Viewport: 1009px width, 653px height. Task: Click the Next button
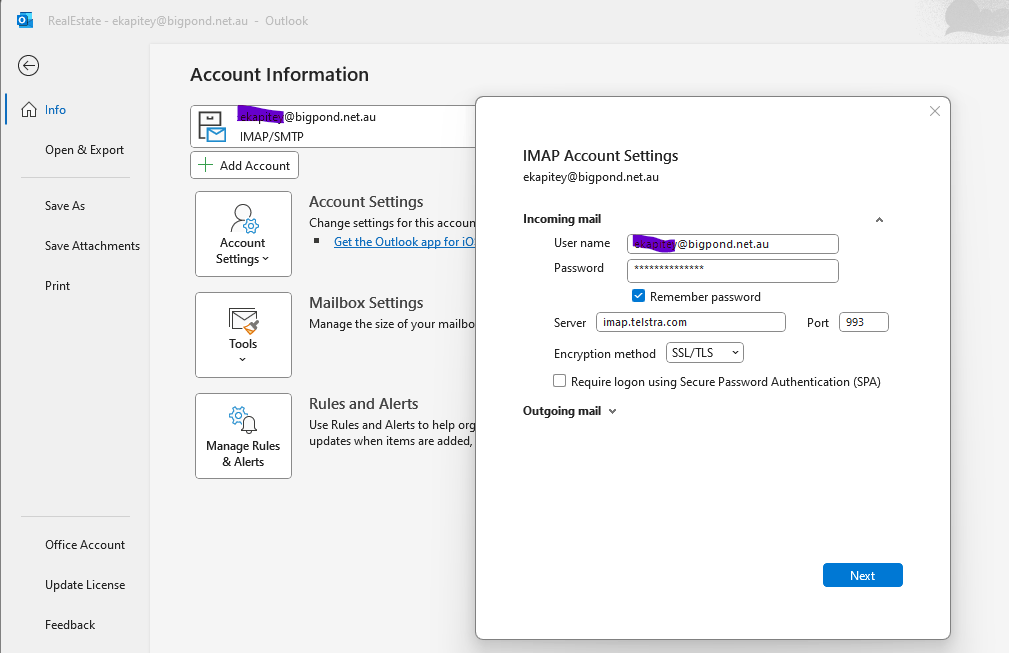(862, 575)
